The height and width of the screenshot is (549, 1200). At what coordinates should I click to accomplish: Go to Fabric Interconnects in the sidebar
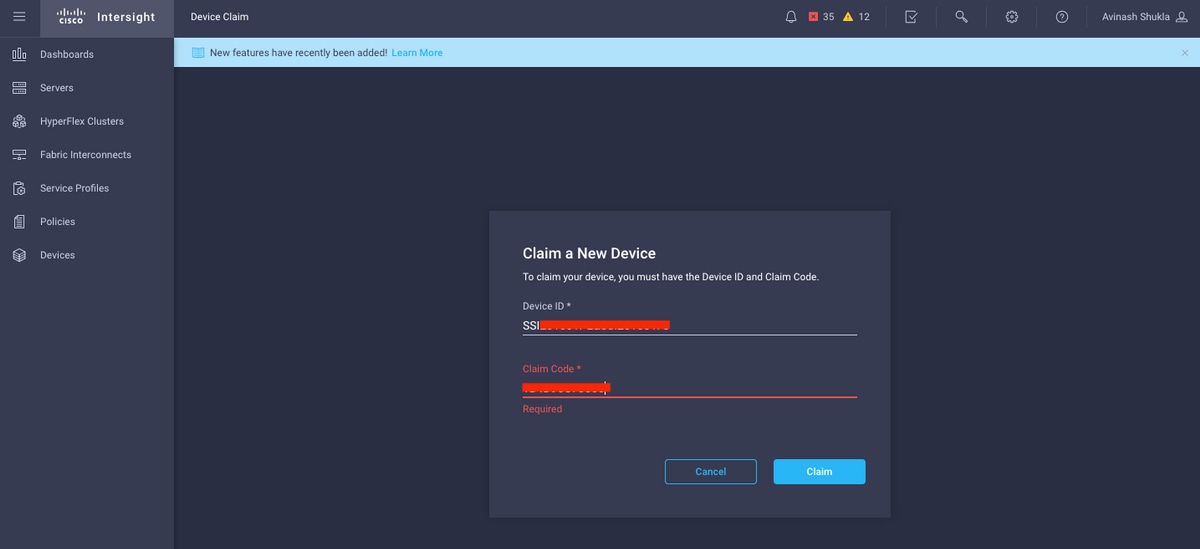click(x=86, y=155)
